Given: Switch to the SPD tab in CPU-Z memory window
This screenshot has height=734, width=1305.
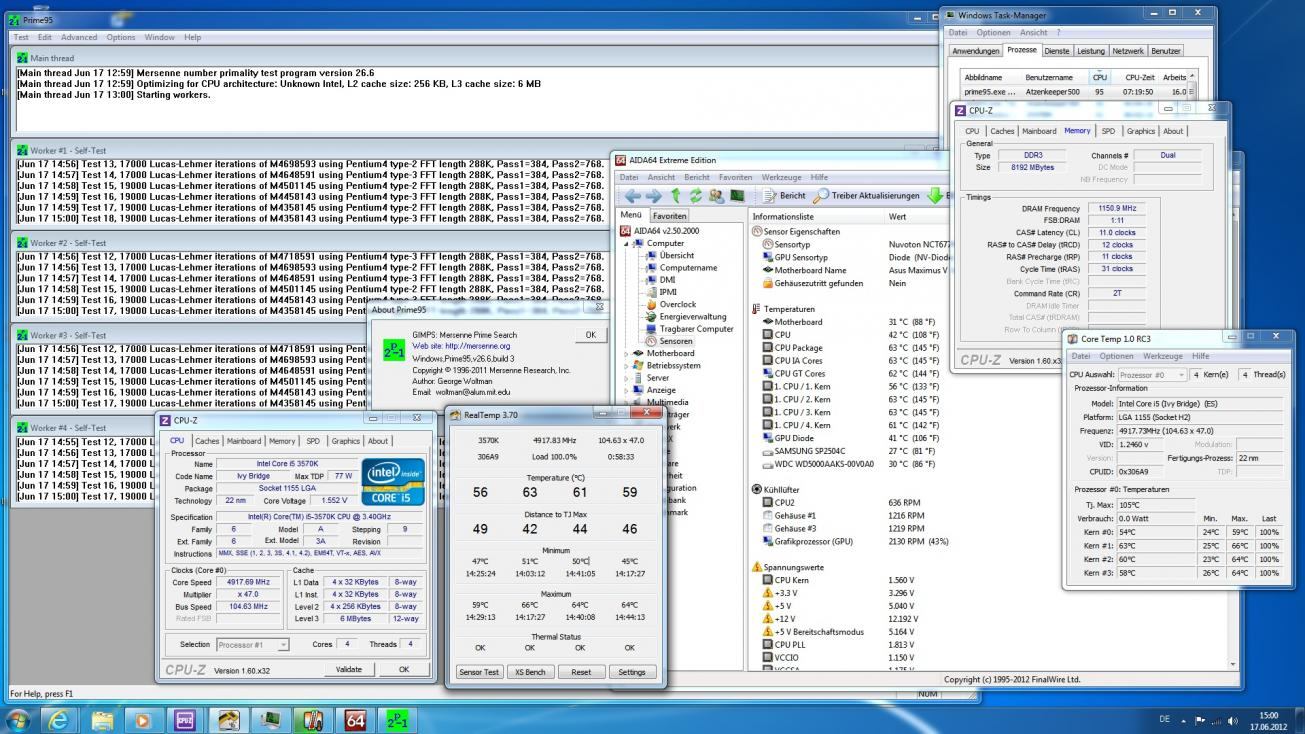Looking at the screenshot, I should coord(1107,131).
